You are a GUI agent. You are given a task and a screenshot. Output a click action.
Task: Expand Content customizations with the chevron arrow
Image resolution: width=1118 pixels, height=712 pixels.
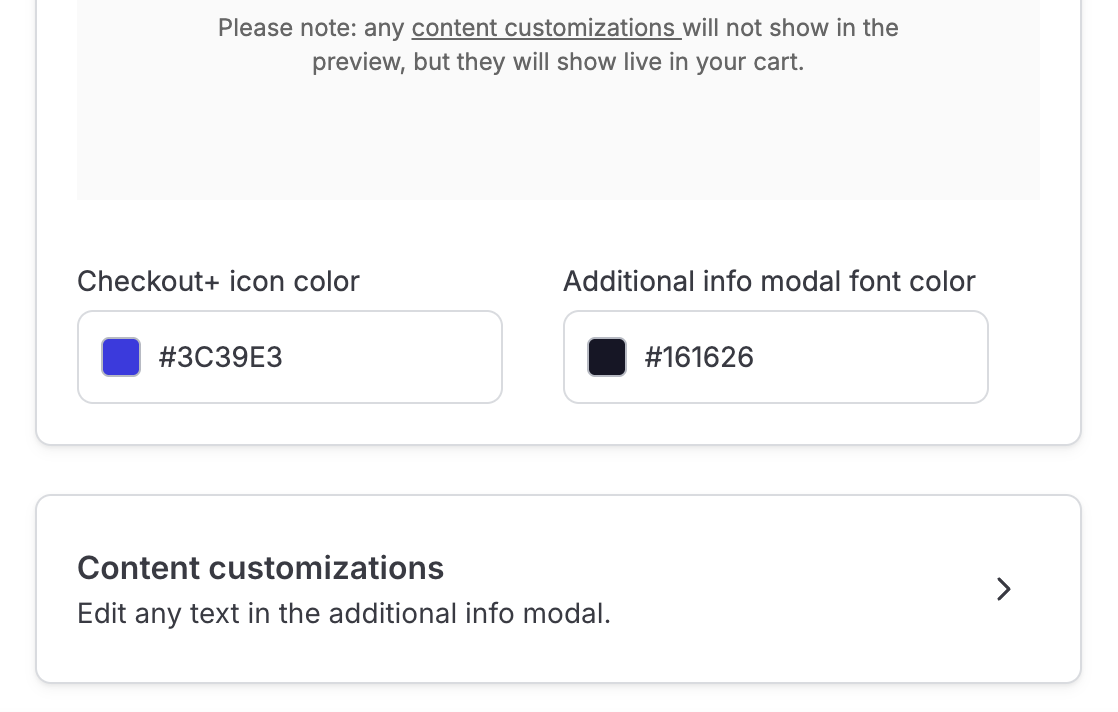pyautogui.click(x=1004, y=589)
